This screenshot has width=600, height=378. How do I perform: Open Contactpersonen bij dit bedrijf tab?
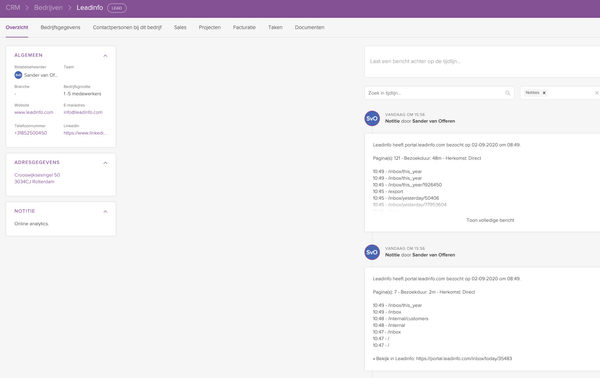pos(127,28)
